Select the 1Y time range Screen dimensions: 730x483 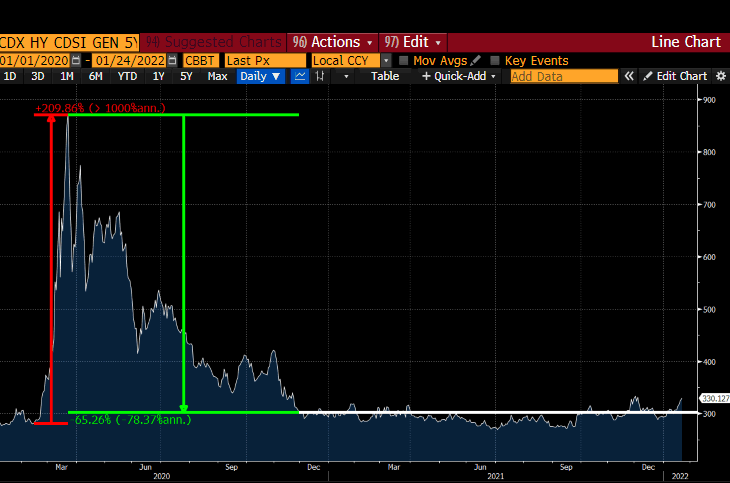click(x=159, y=76)
